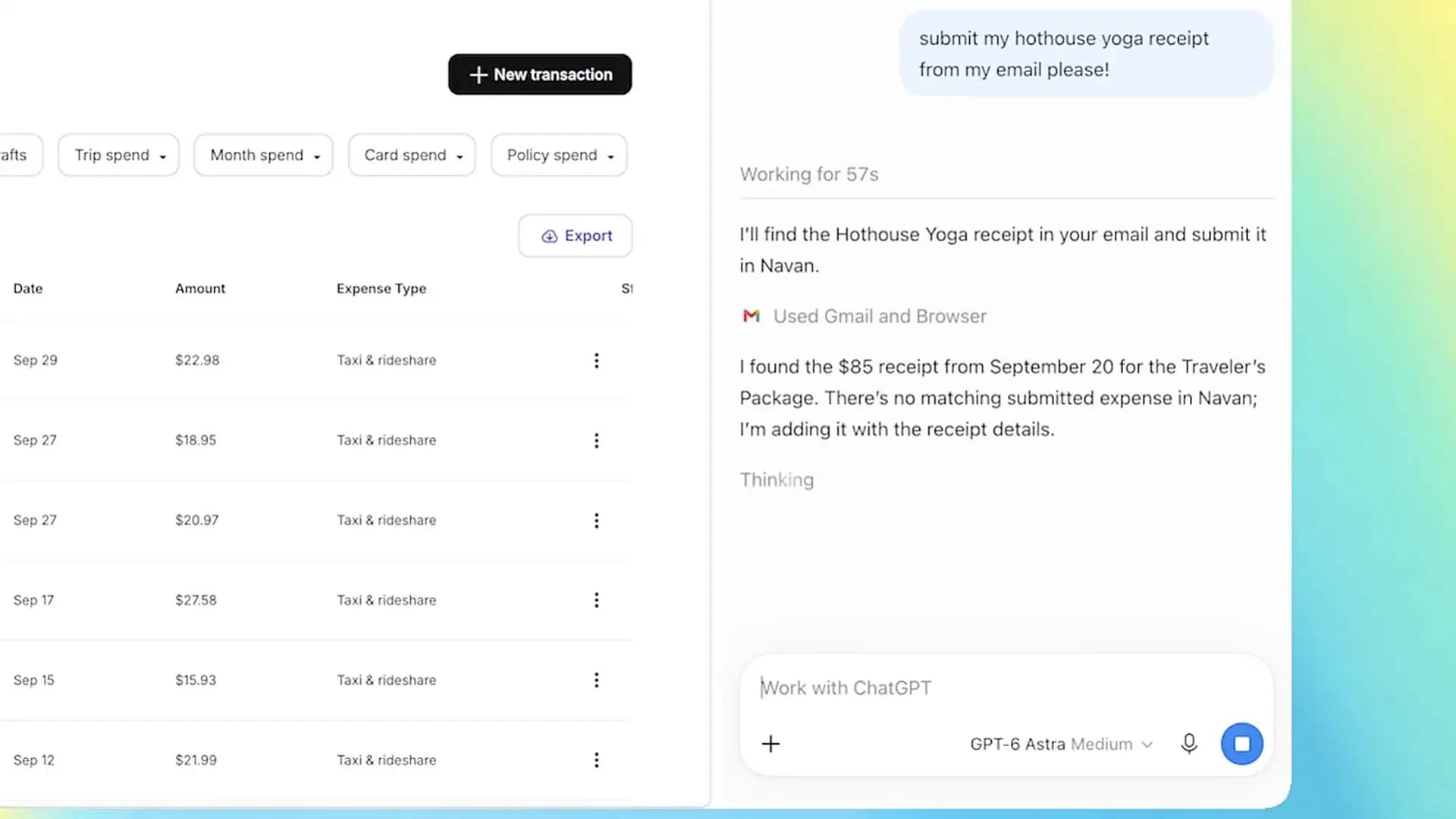
Task: Click the Export button
Action: tap(576, 236)
